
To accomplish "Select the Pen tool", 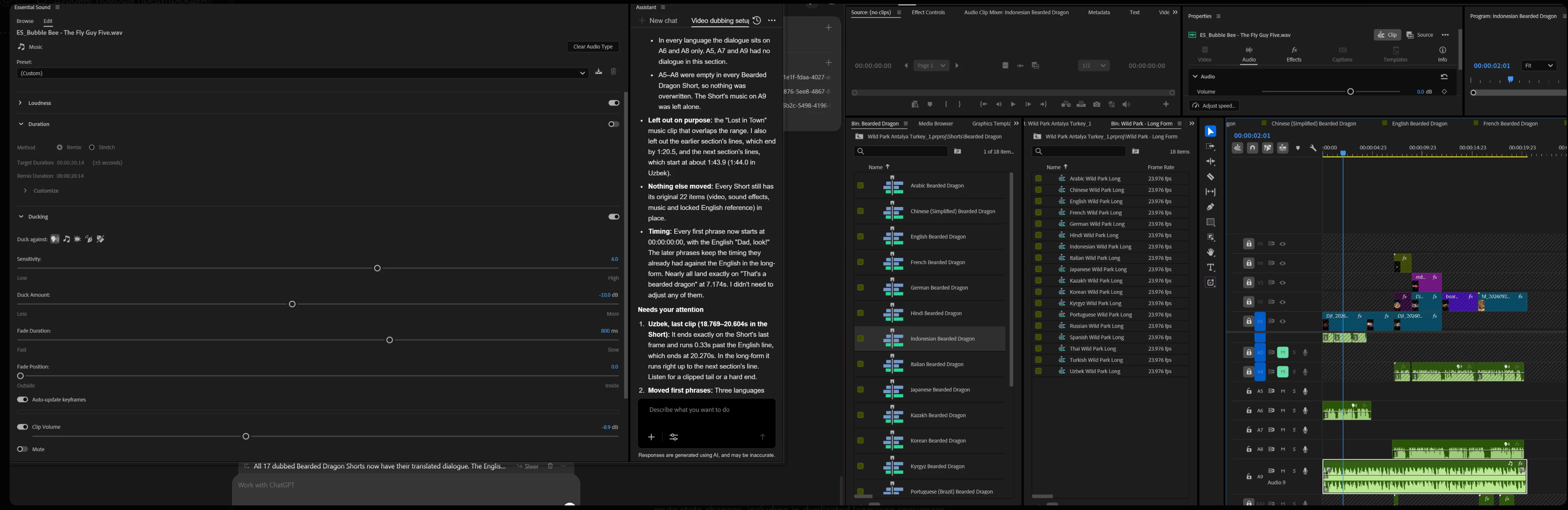I will pyautogui.click(x=1210, y=207).
